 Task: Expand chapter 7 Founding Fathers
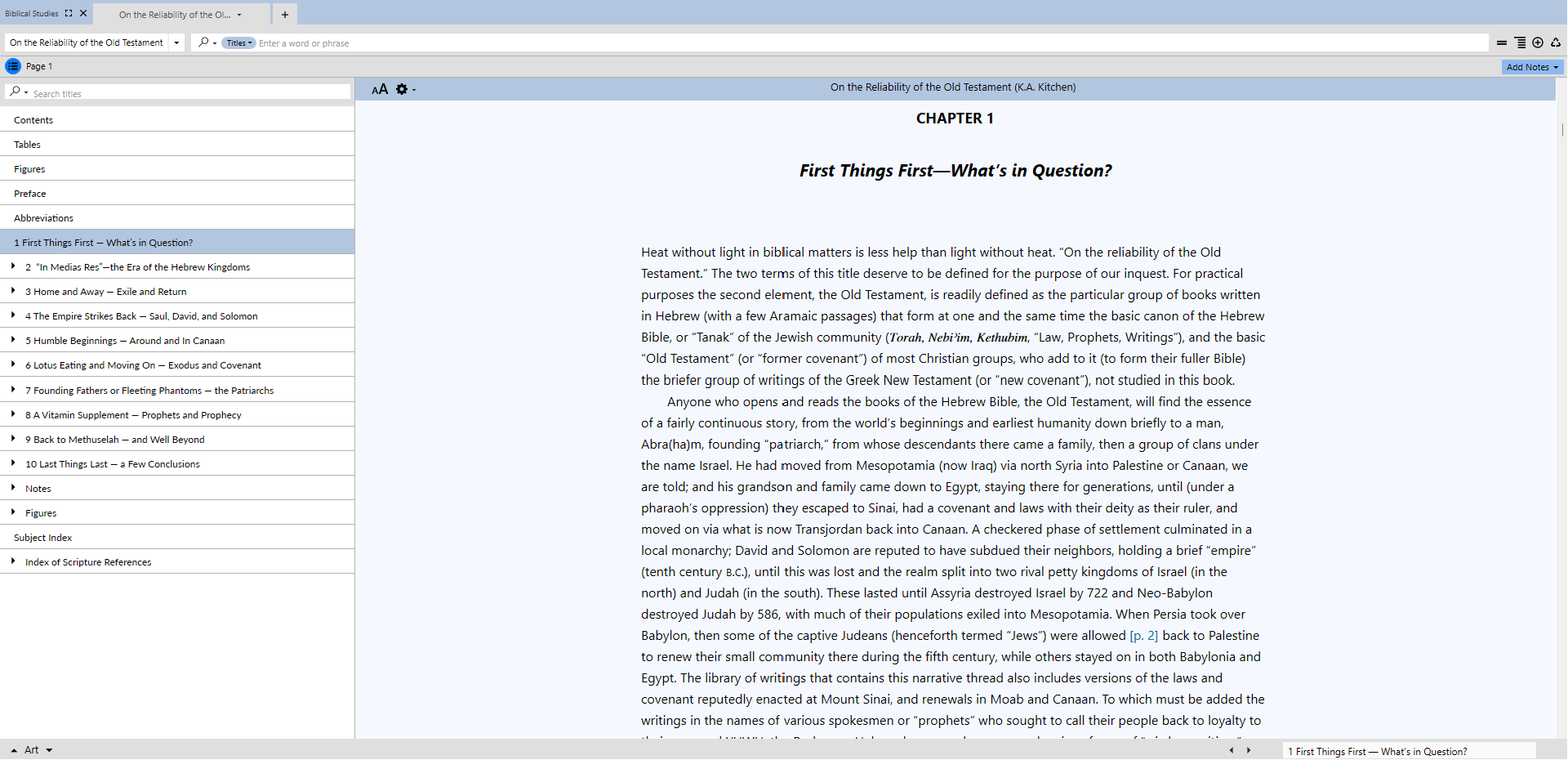[13, 390]
